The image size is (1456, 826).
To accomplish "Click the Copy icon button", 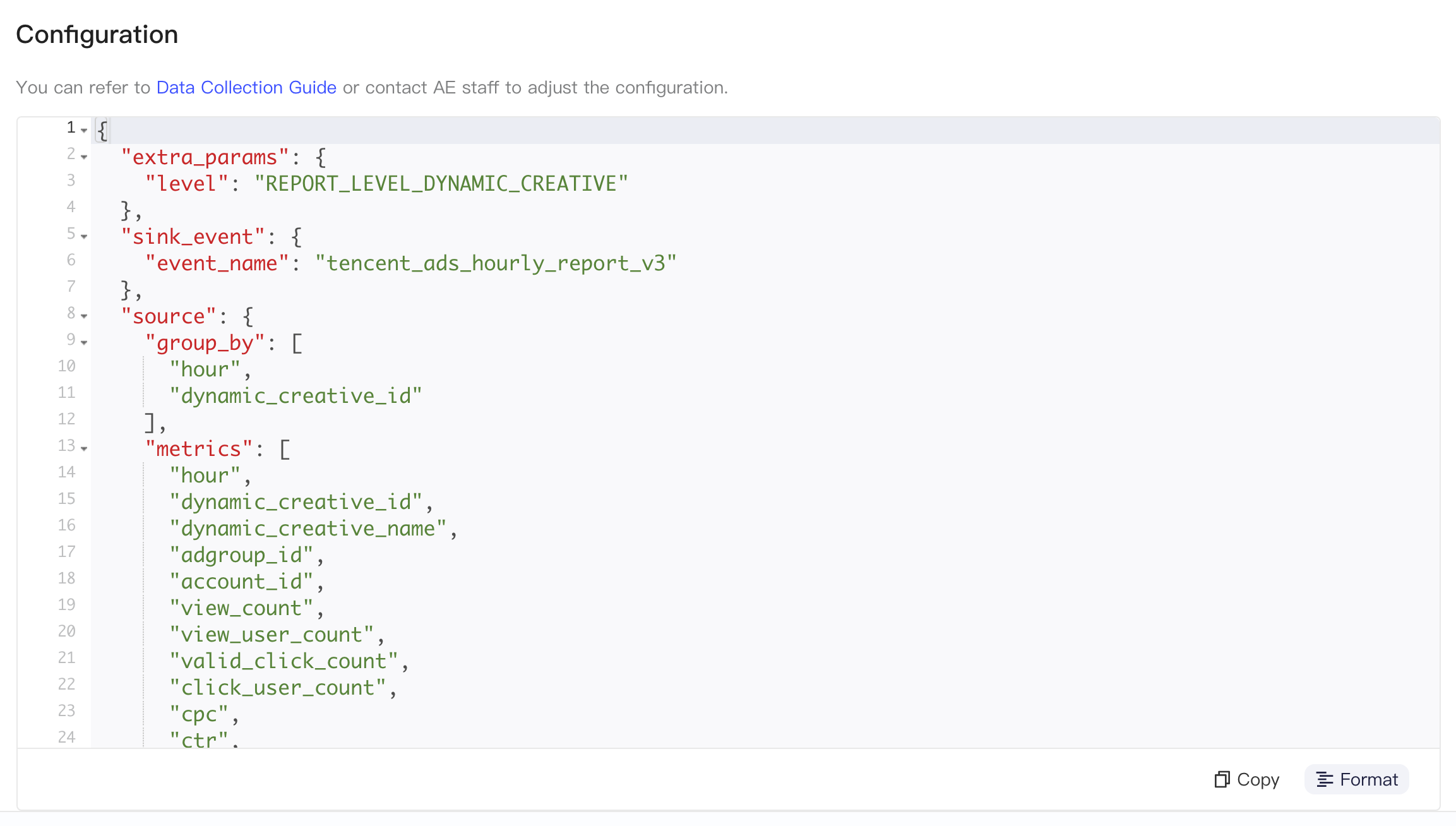I will [1246, 779].
